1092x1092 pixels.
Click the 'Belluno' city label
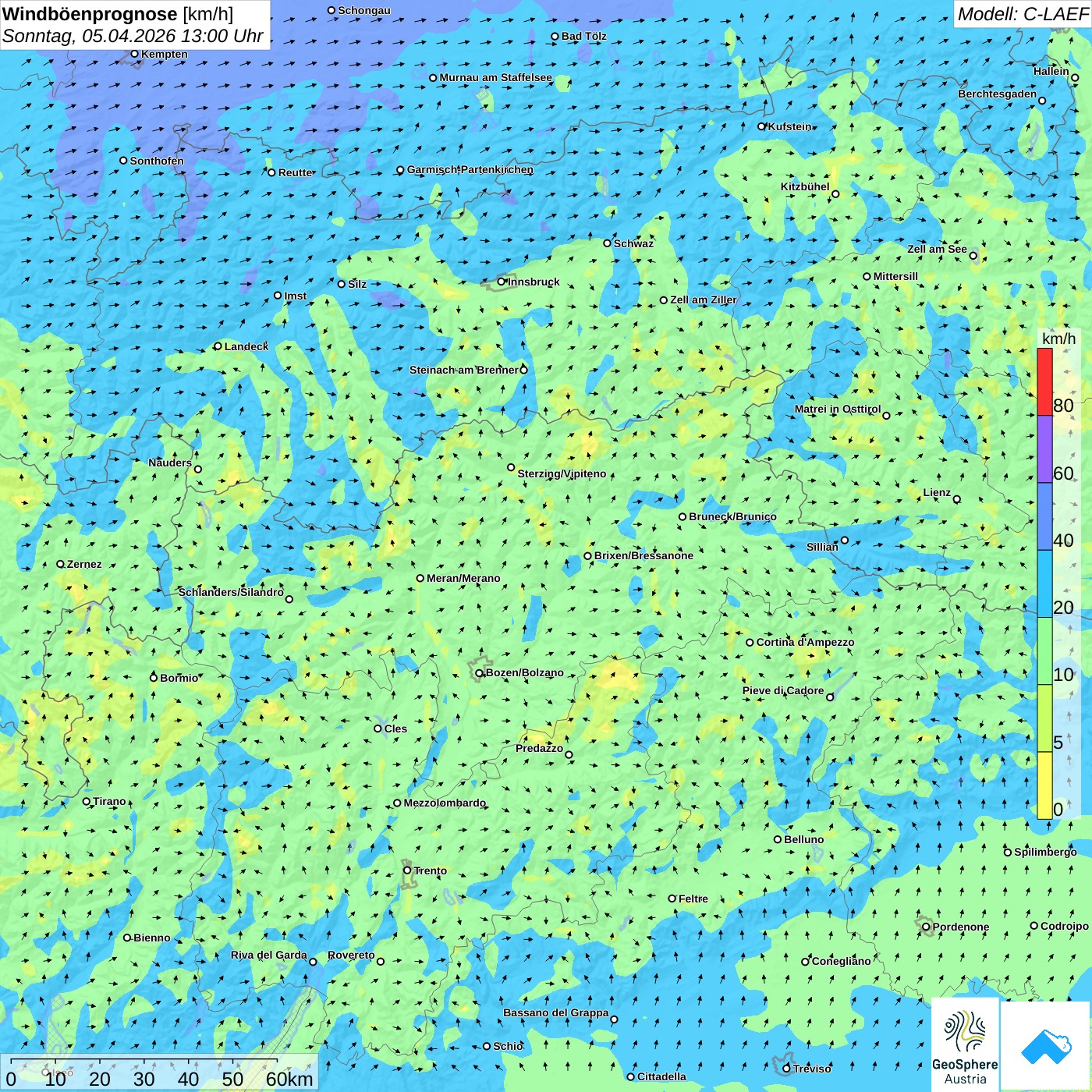click(x=803, y=839)
